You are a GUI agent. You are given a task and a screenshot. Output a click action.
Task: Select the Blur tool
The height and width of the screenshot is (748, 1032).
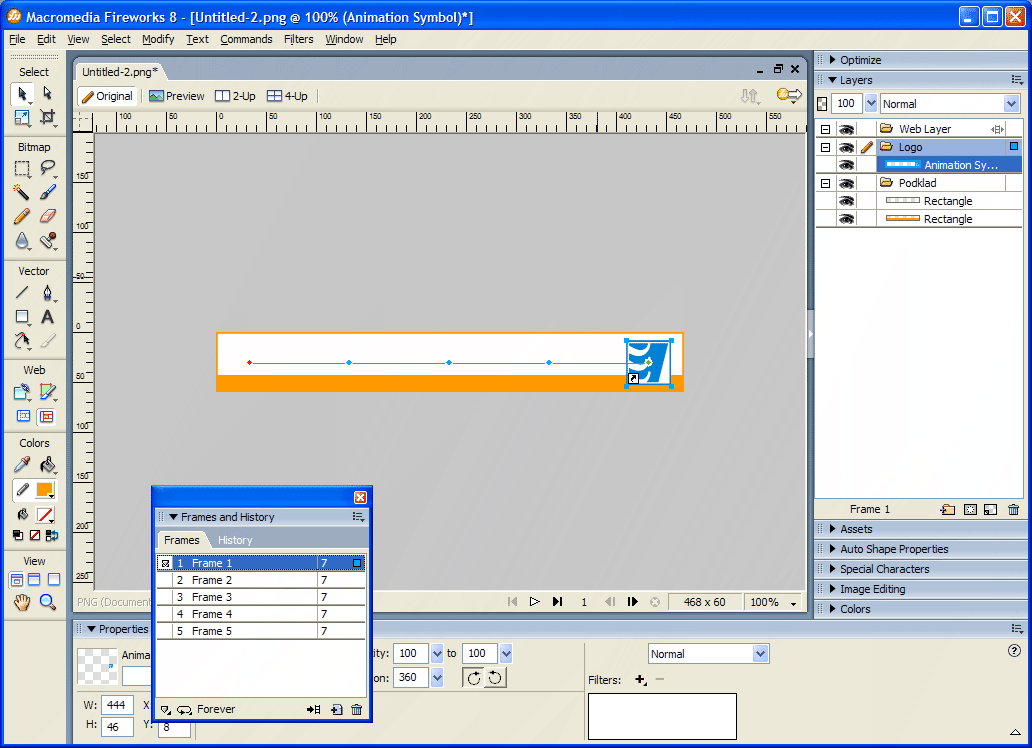click(22, 241)
